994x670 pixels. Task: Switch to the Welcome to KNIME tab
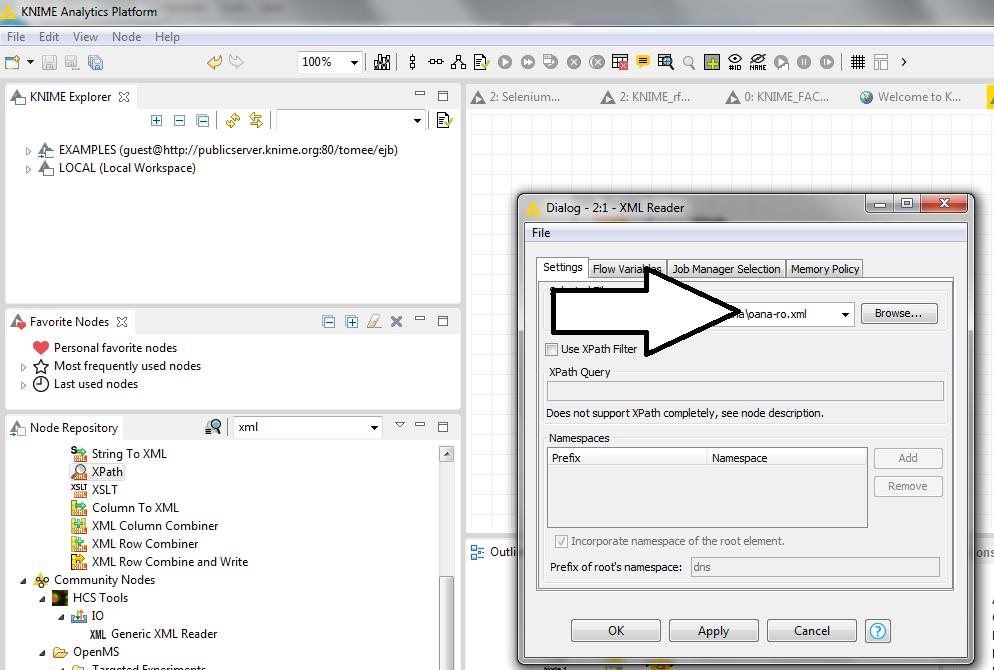click(910, 97)
